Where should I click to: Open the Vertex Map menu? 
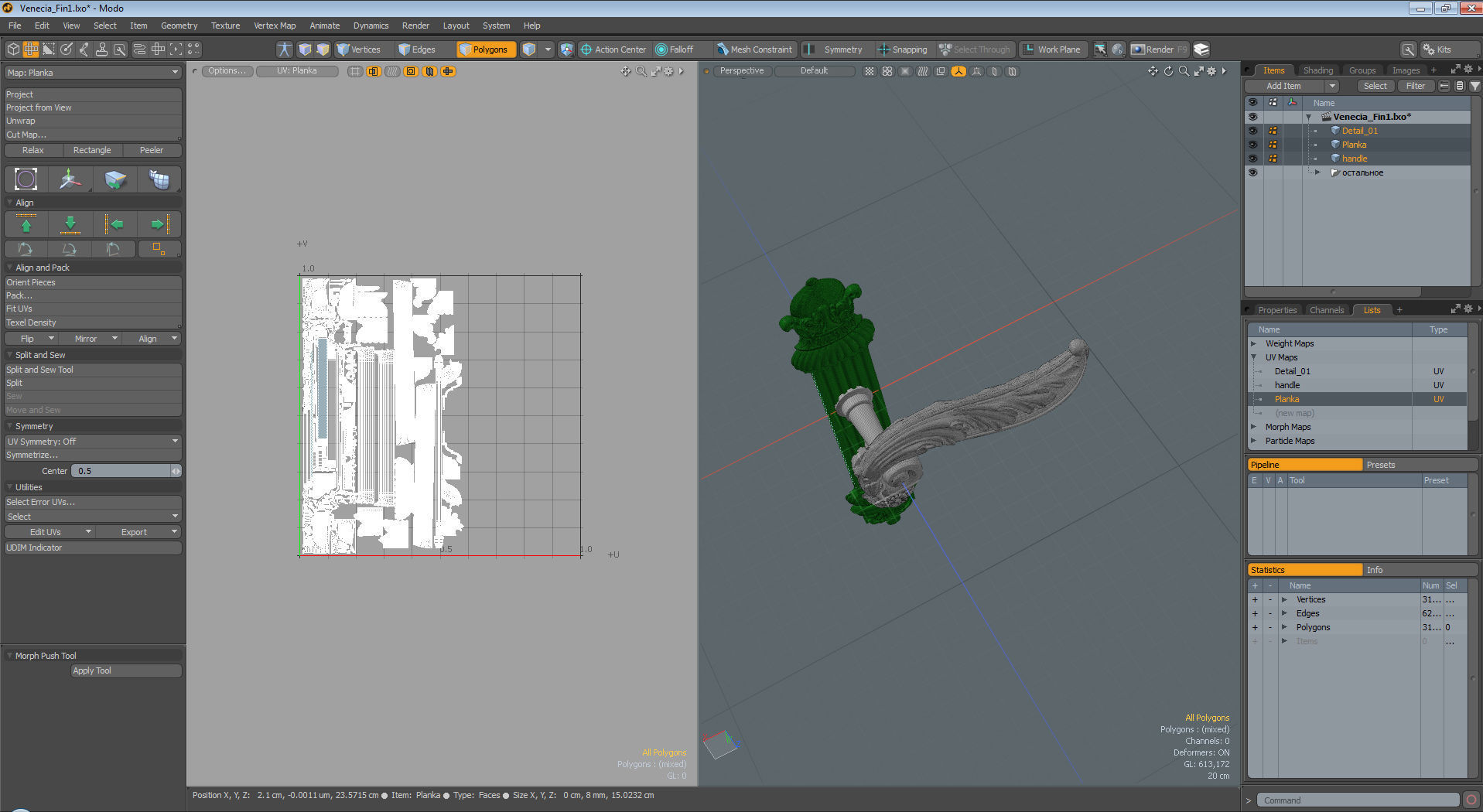click(x=275, y=26)
